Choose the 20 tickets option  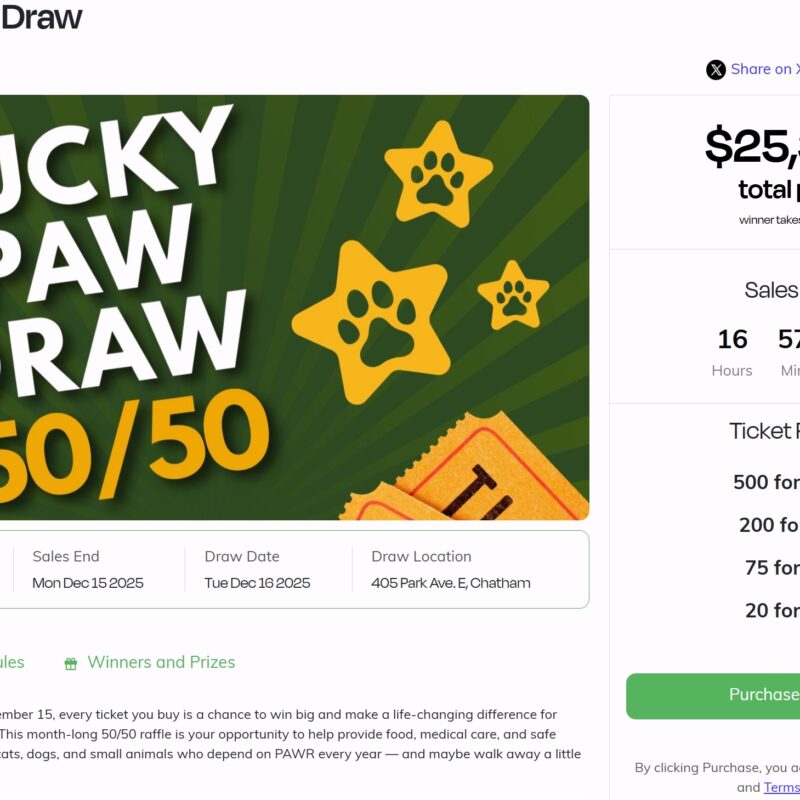click(772, 610)
